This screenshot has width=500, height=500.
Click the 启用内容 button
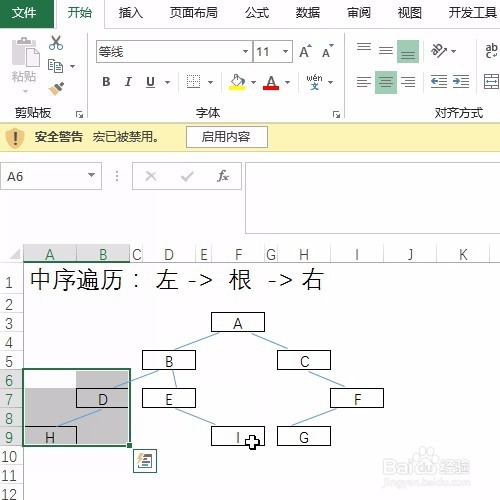tap(227, 137)
